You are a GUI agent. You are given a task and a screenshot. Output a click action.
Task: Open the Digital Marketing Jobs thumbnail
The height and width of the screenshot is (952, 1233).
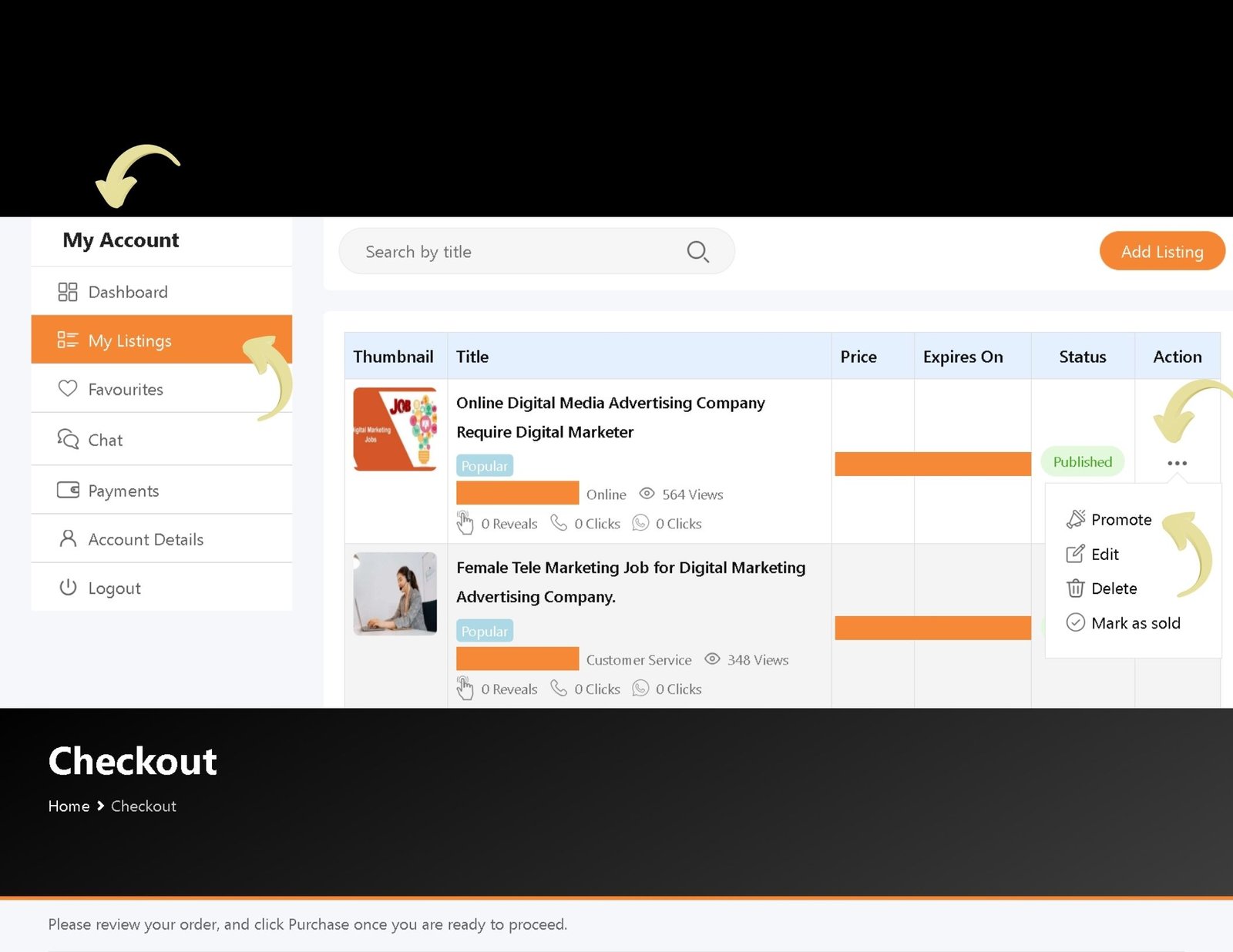tap(395, 429)
